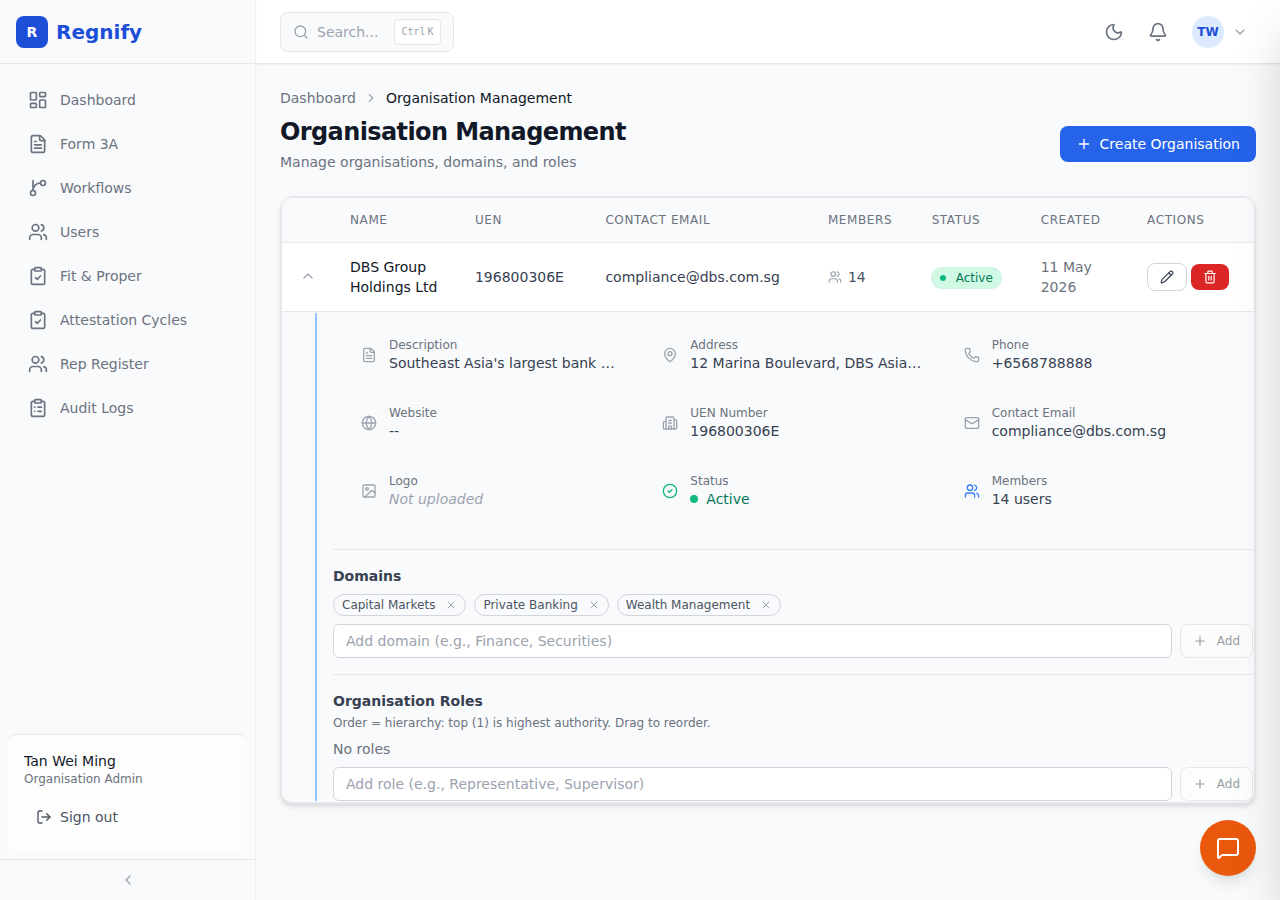Click the UEN Number building icon
This screenshot has width=1280, height=900.
[x=670, y=423]
